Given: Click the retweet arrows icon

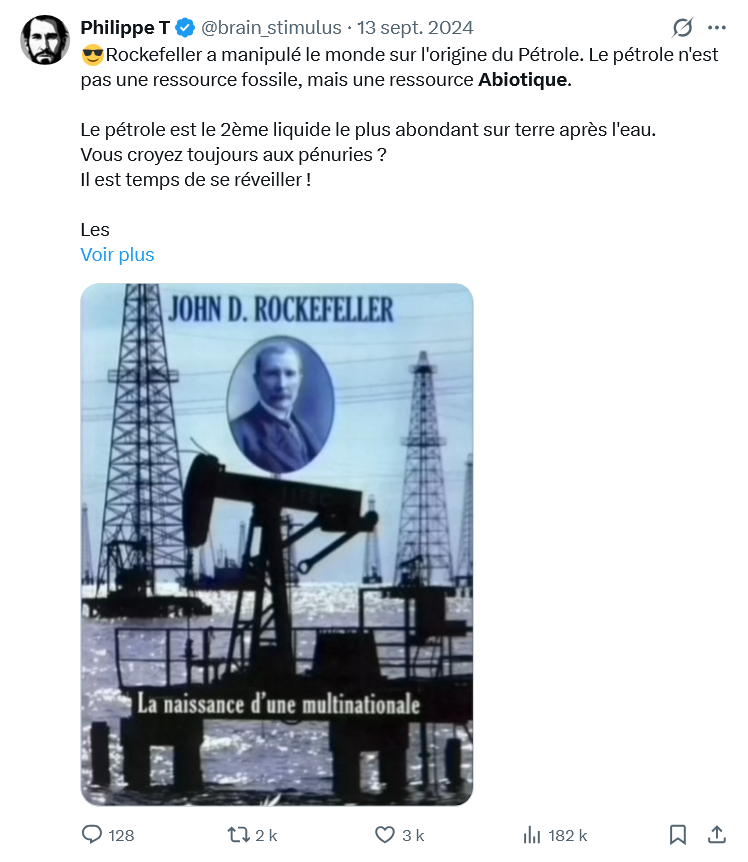Looking at the screenshot, I should coord(239,835).
